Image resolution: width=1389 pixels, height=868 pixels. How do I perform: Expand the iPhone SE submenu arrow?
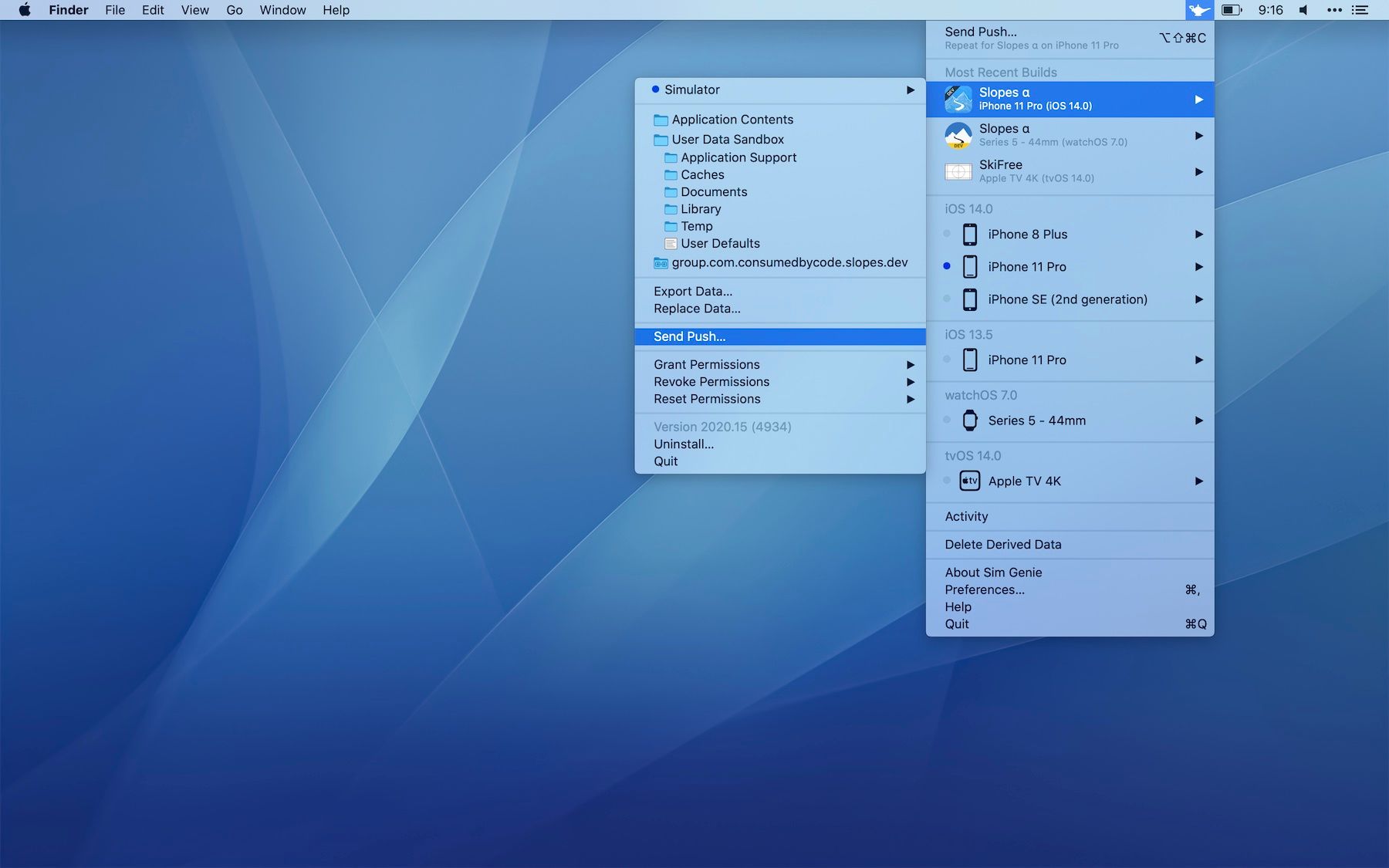[1198, 299]
